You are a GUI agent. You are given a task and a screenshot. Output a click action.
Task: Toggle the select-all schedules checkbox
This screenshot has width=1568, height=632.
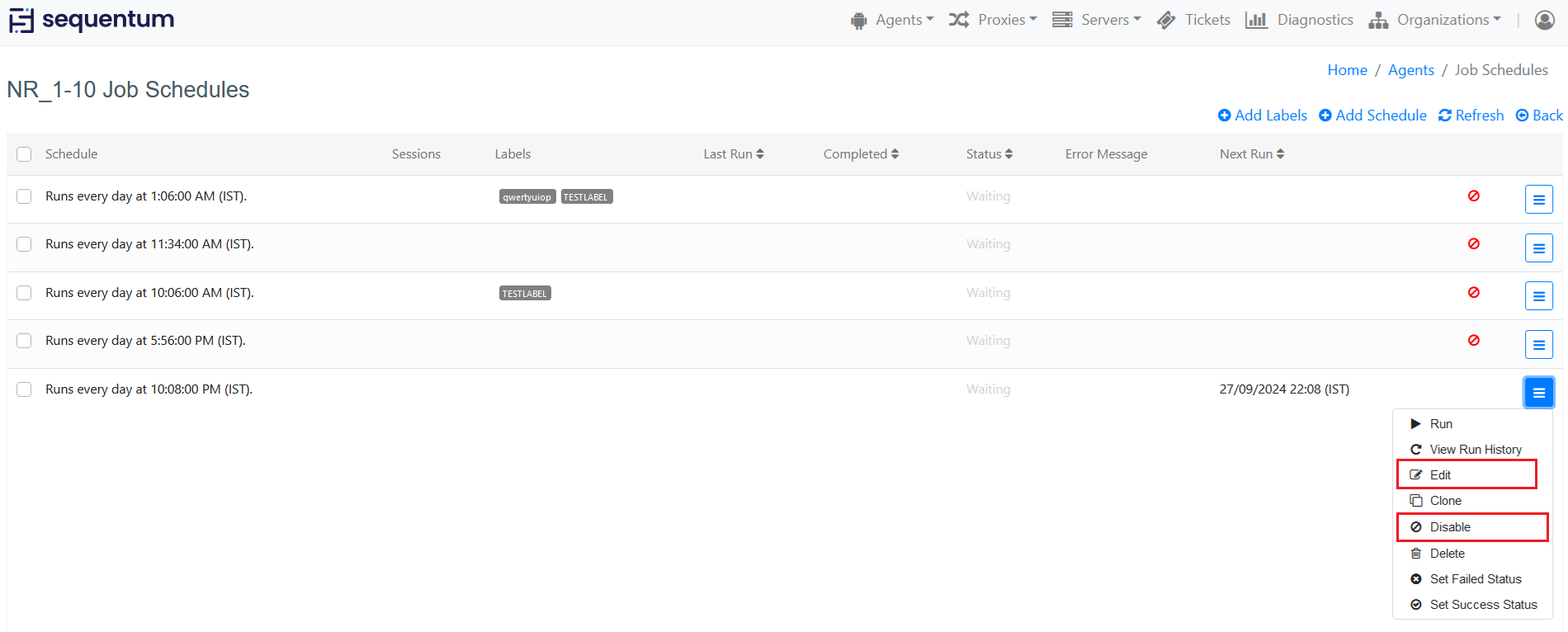(x=24, y=154)
